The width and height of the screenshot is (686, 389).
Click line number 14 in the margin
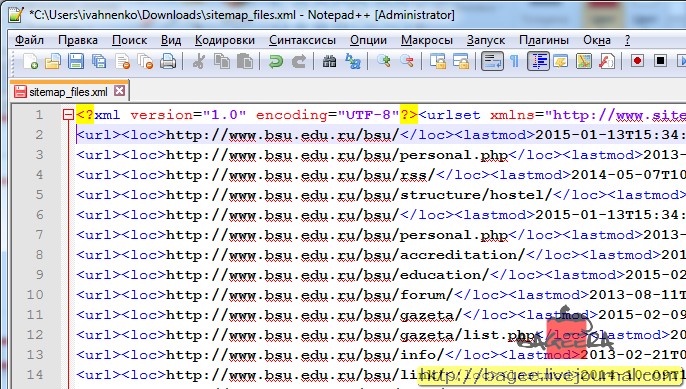coord(35,375)
